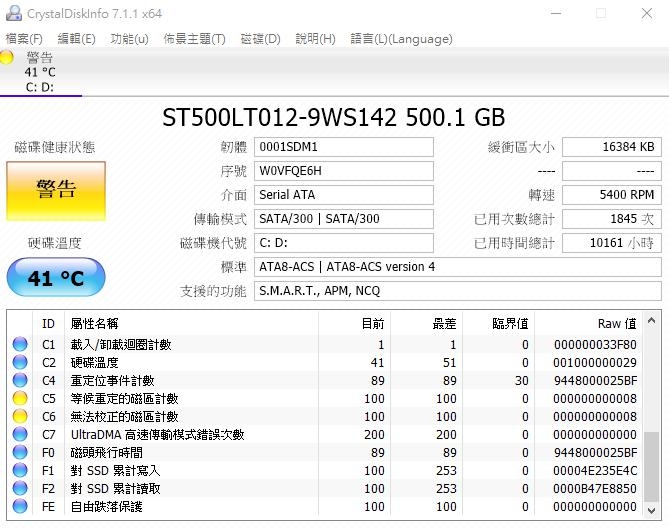Click the transfer mode field SATA/300 | SATA/300
669x529 pixels.
344,219
